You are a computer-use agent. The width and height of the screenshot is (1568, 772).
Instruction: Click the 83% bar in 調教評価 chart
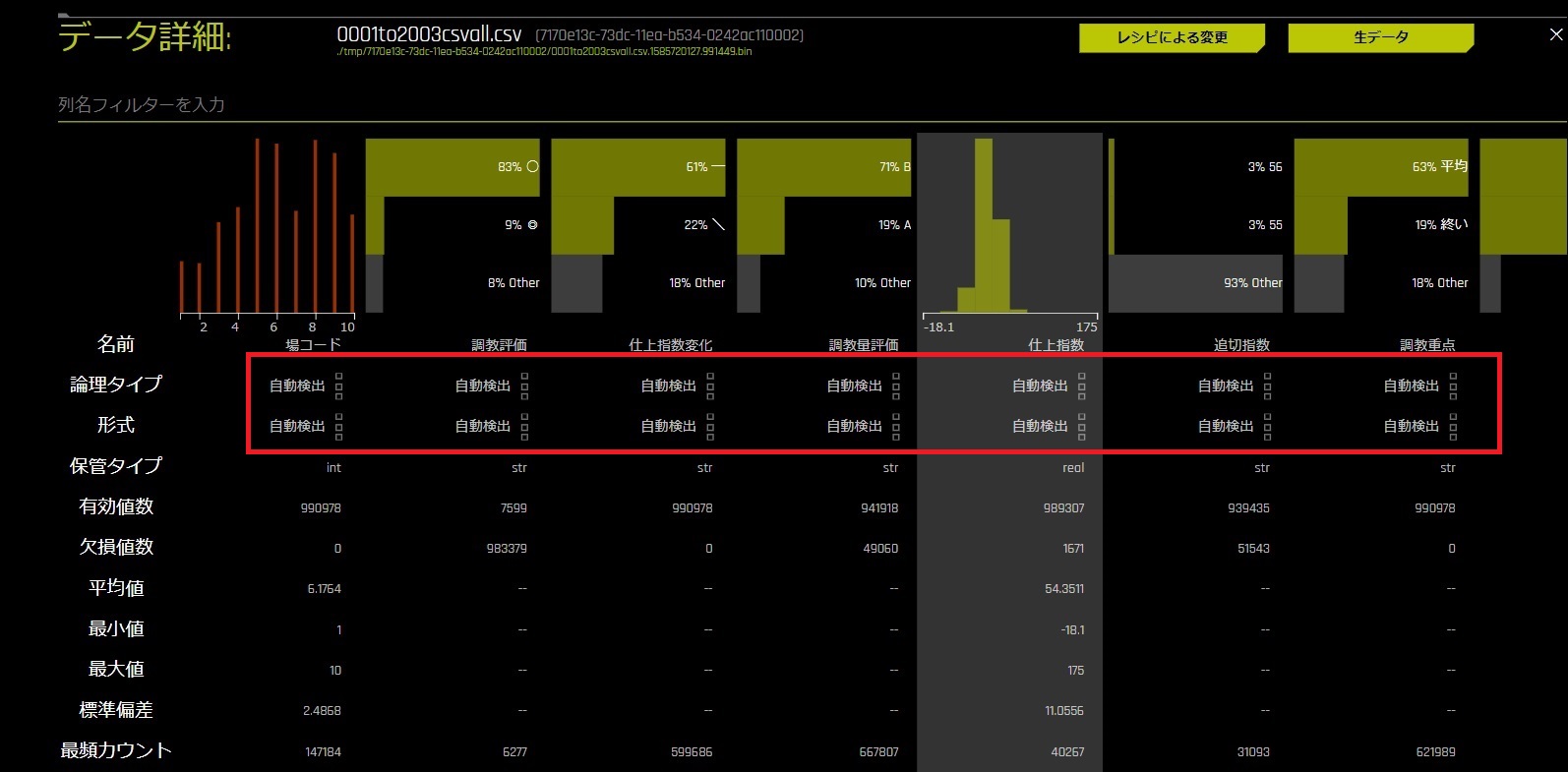tap(452, 167)
